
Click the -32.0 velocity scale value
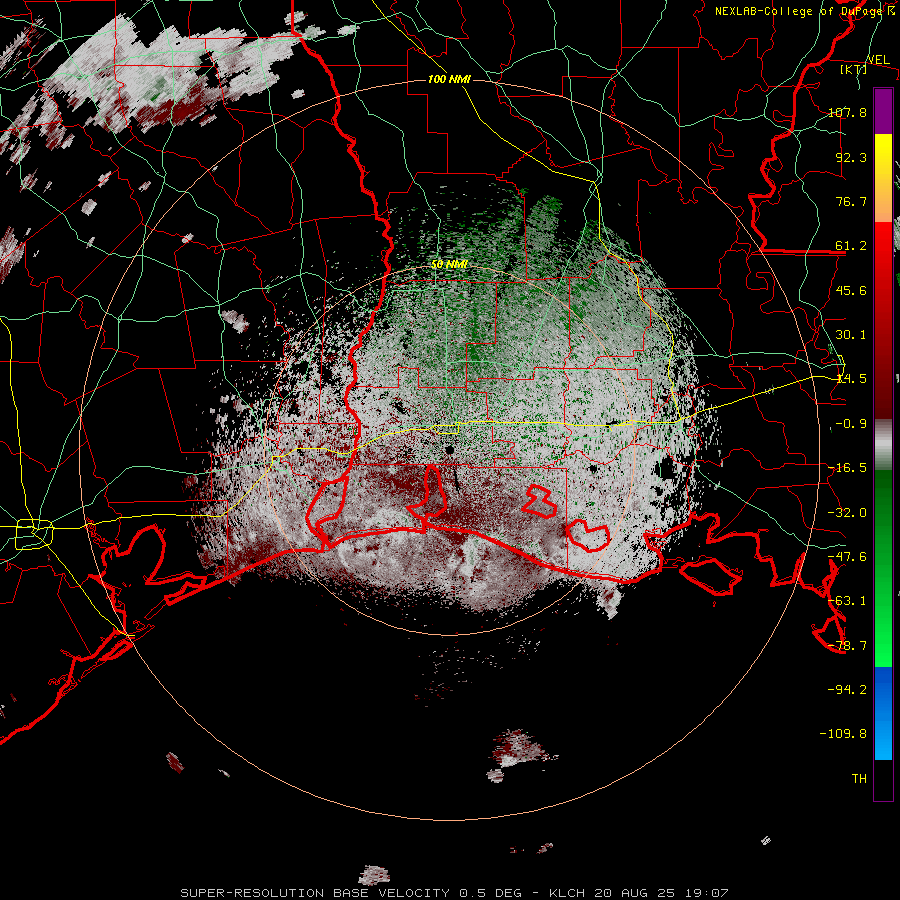tap(847, 513)
